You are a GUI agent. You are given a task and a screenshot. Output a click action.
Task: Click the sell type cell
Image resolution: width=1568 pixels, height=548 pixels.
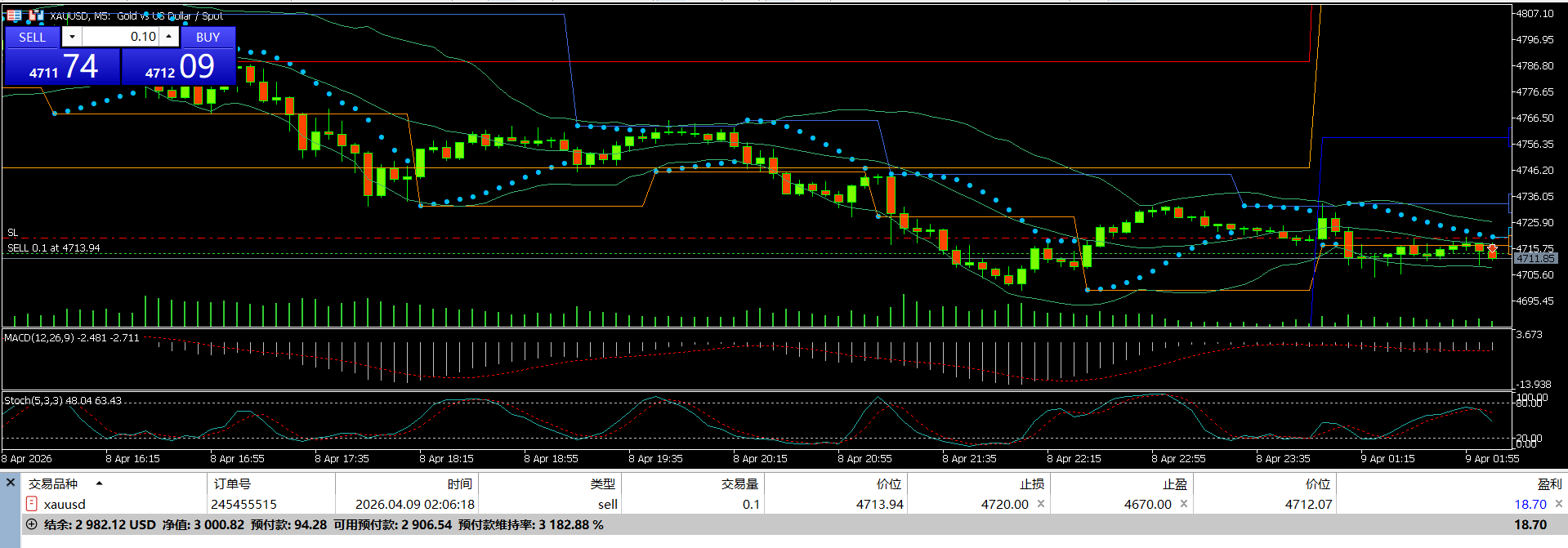[x=608, y=504]
